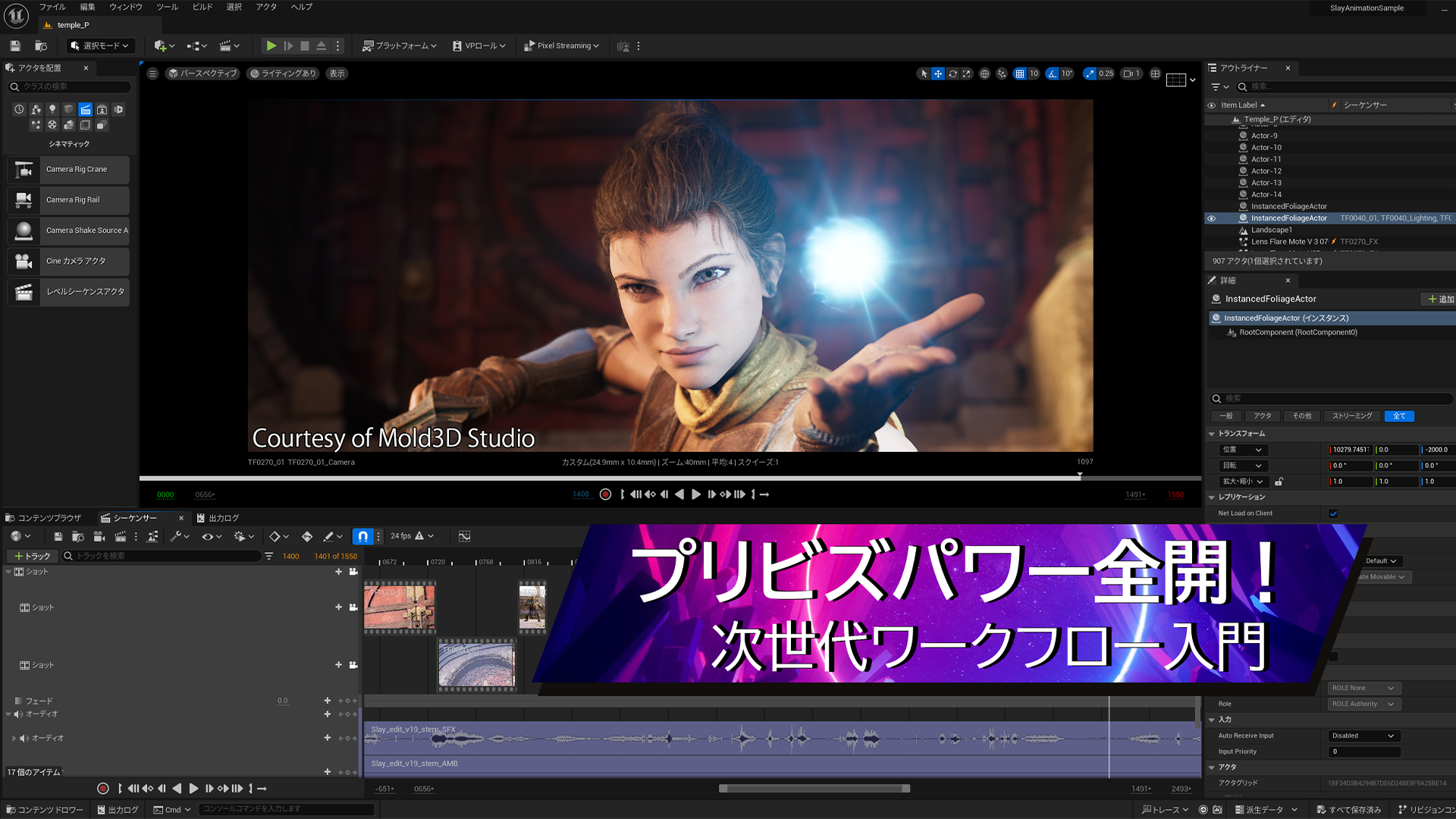Open the ビルド menu
Screen dimensions: 1456x819
202,7
